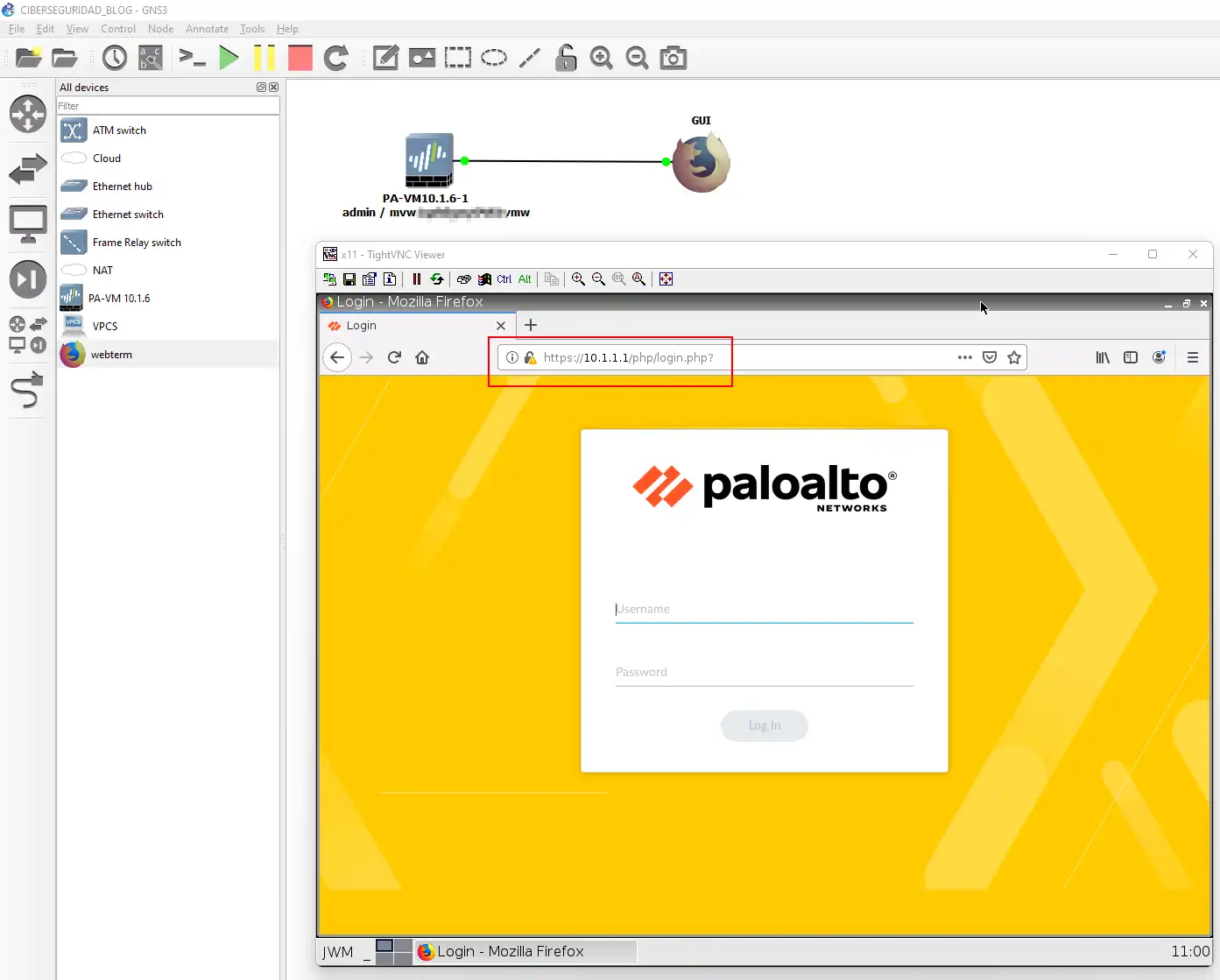Click the device Filter input field
This screenshot has height=980, width=1220.
[168, 106]
